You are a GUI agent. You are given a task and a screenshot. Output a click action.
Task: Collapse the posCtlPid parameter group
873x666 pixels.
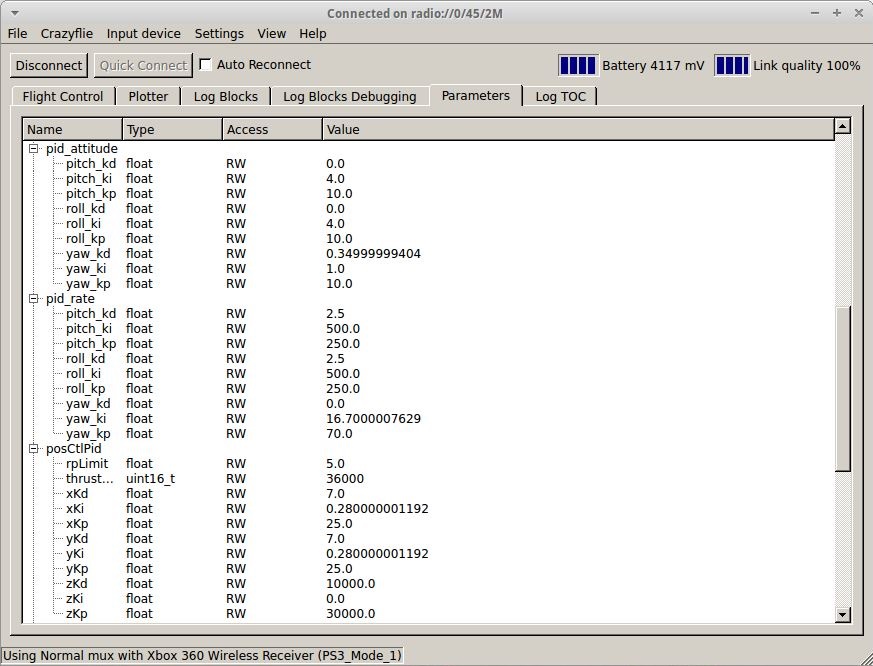33,448
